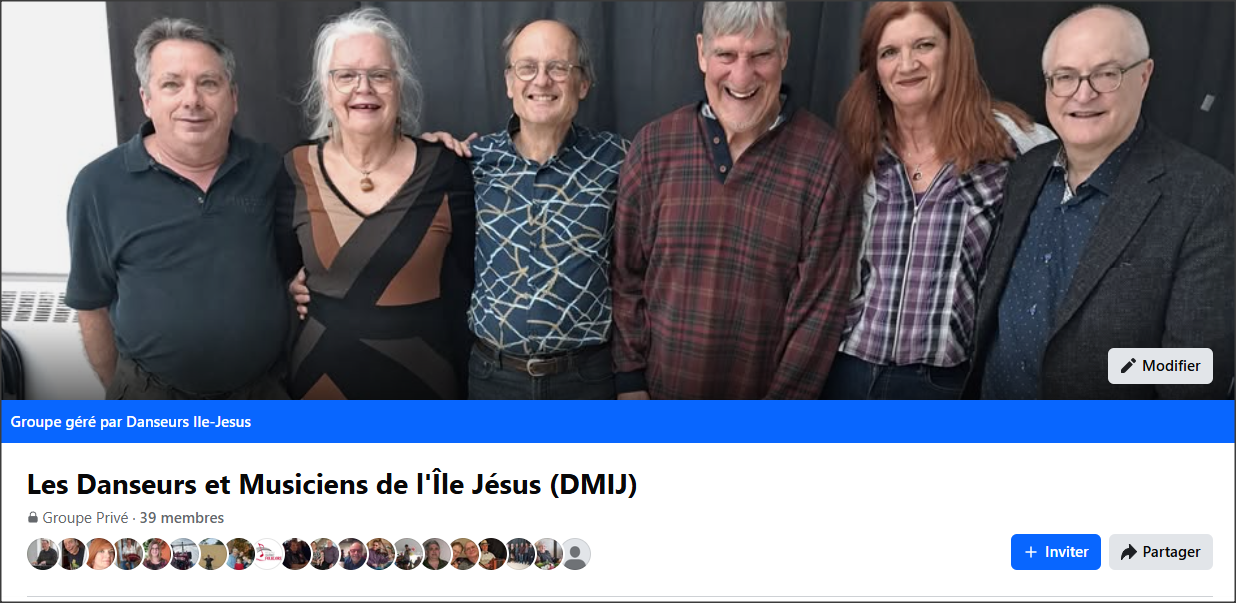Click the plus icon on Inviter

tap(1031, 552)
